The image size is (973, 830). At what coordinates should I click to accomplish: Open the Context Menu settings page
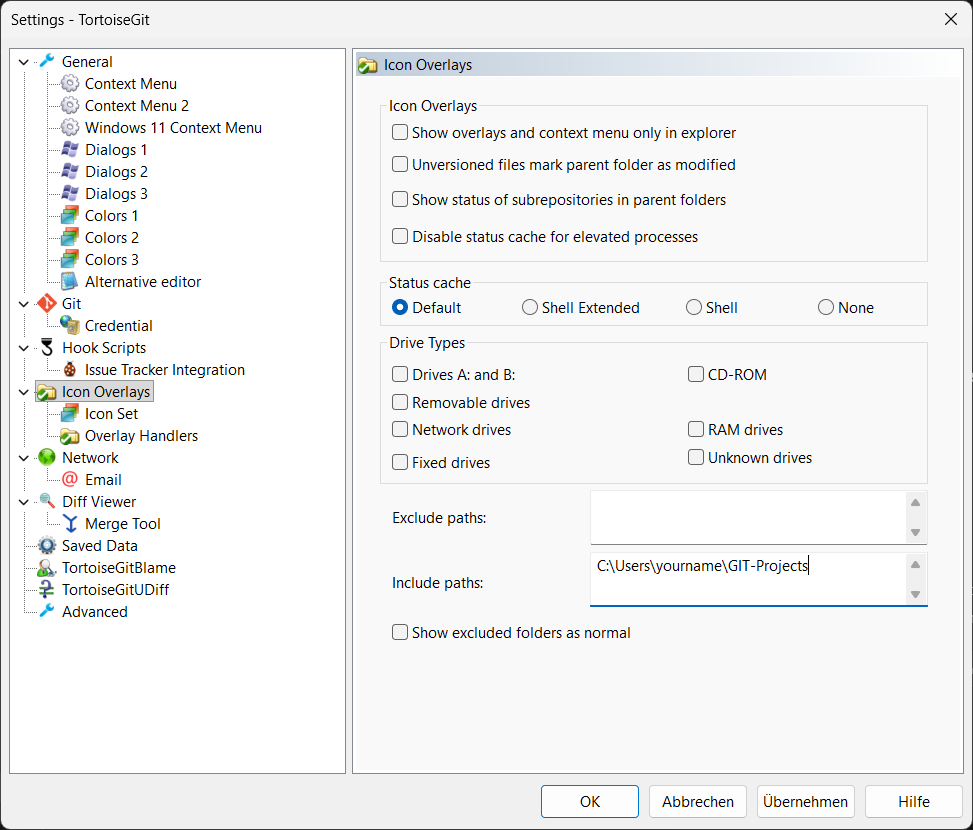(x=130, y=84)
